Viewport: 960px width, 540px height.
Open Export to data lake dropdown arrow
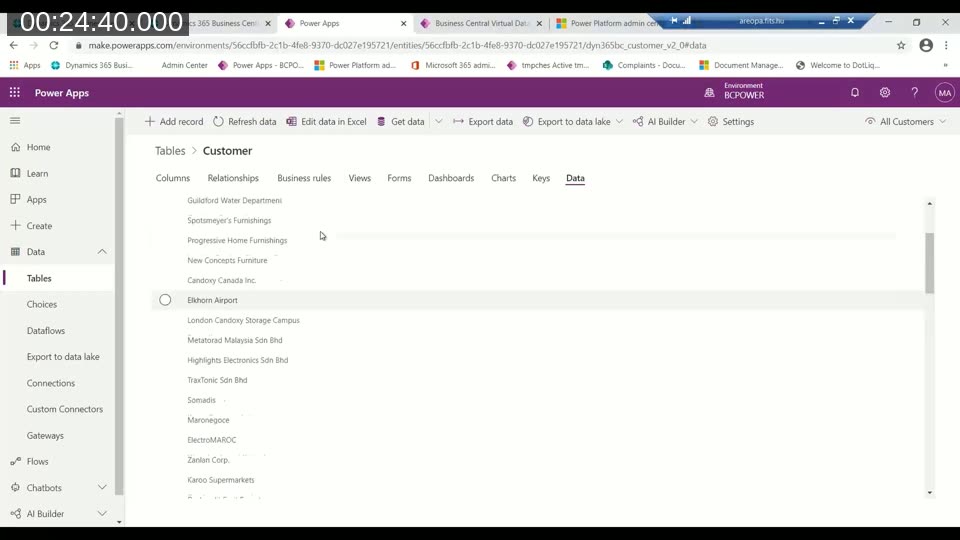click(x=619, y=122)
